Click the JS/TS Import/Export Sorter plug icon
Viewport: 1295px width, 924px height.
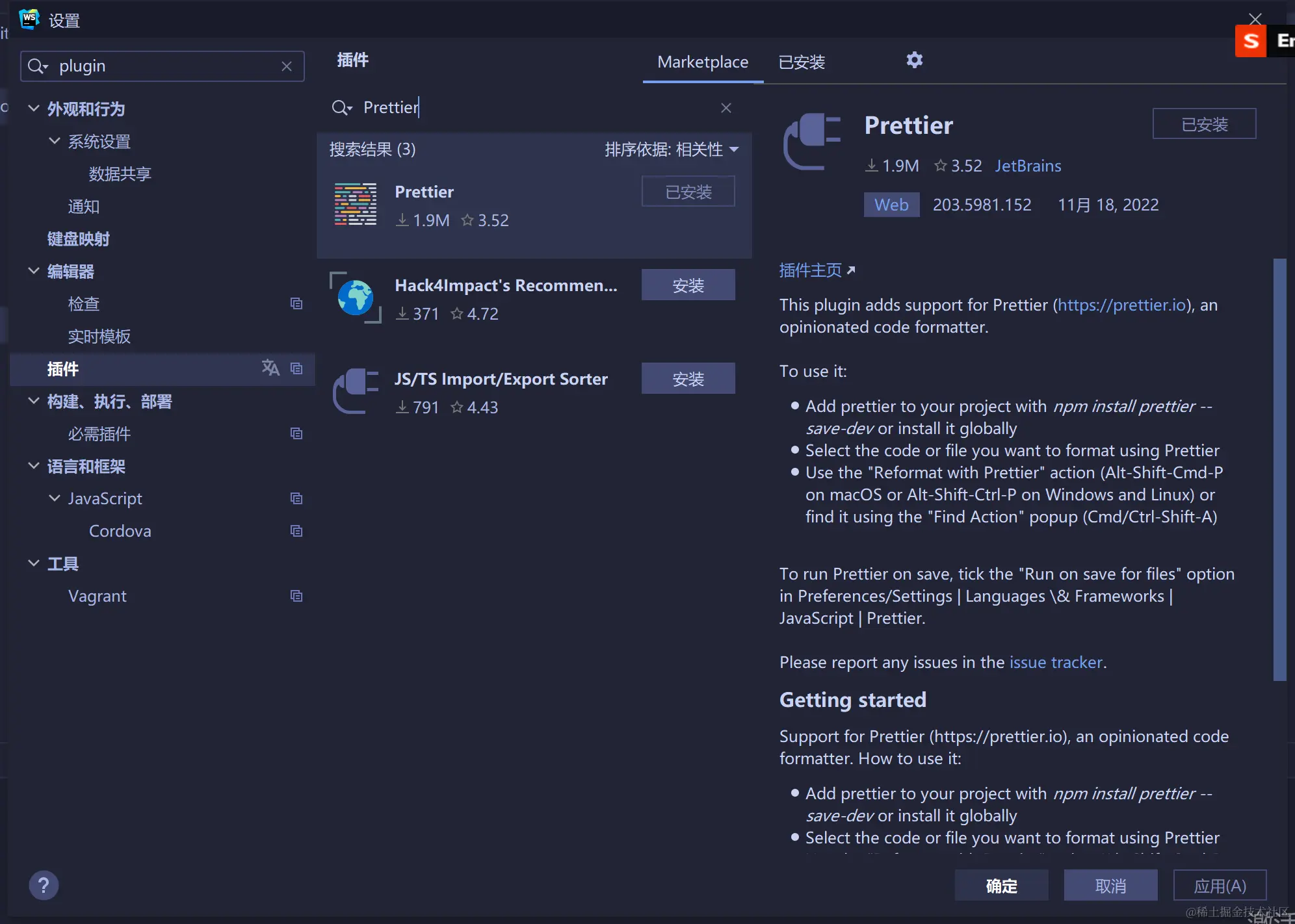[x=355, y=391]
